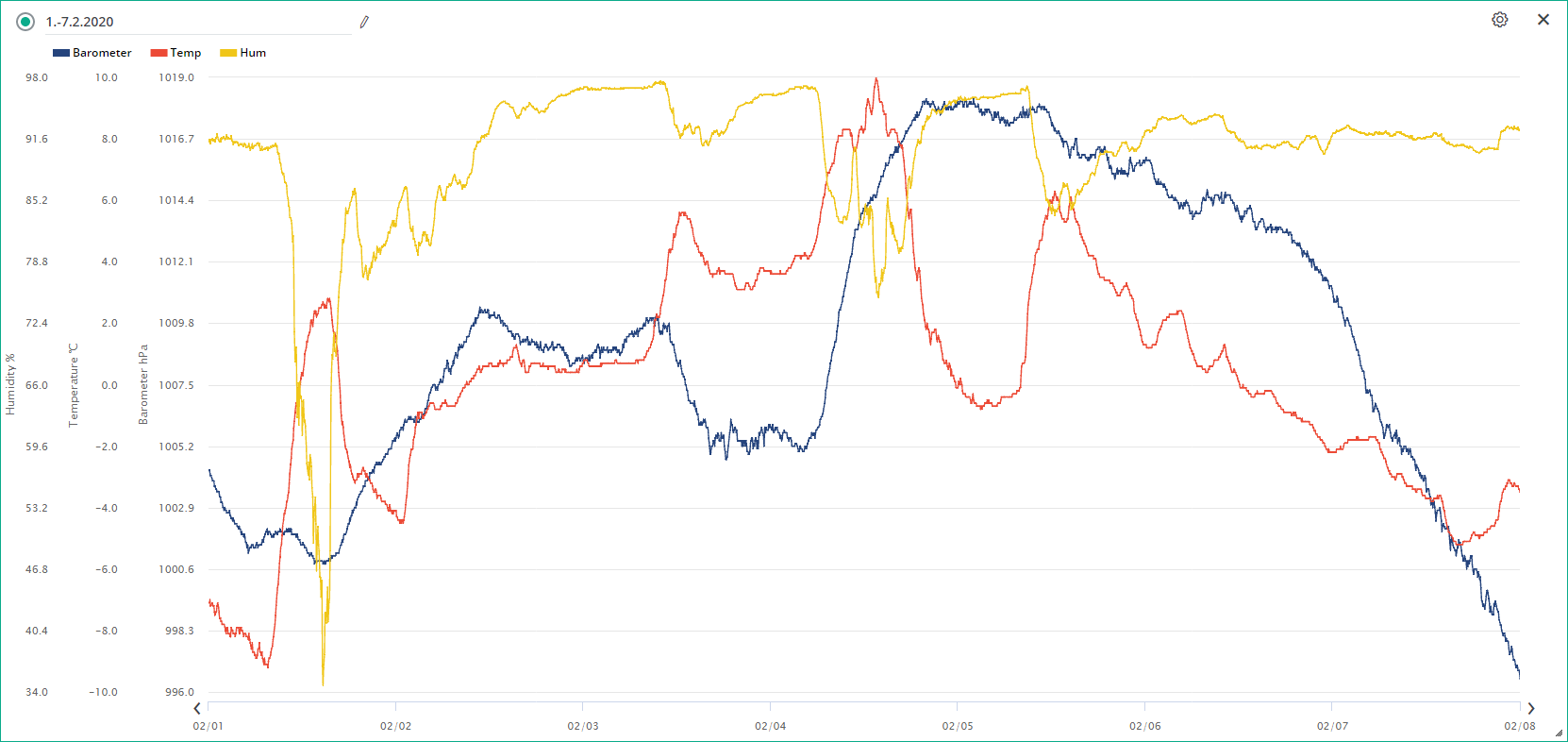
Task: Toggle the Barometer legend label
Action: pos(102,53)
